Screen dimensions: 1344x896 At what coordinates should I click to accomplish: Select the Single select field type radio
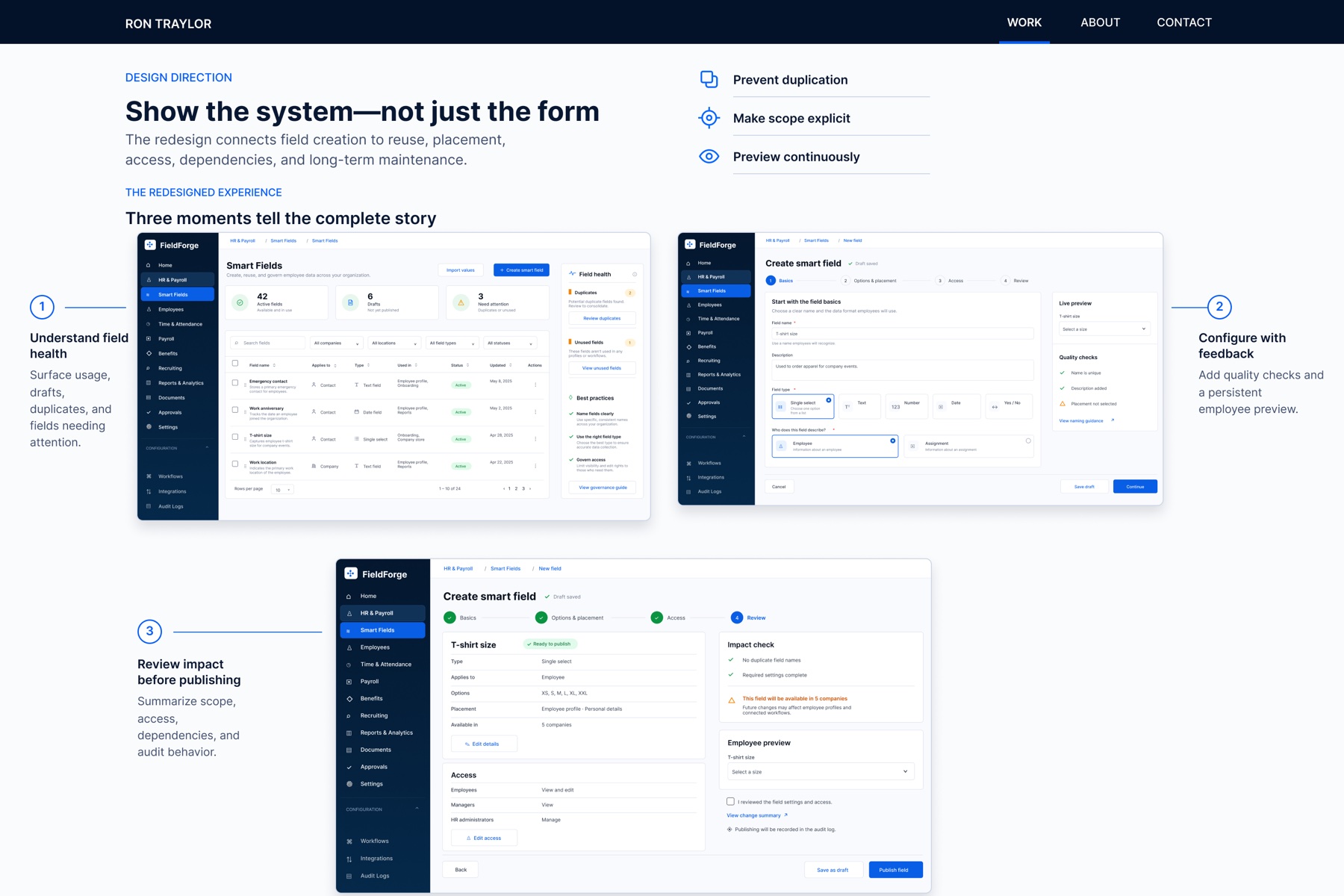(x=828, y=400)
